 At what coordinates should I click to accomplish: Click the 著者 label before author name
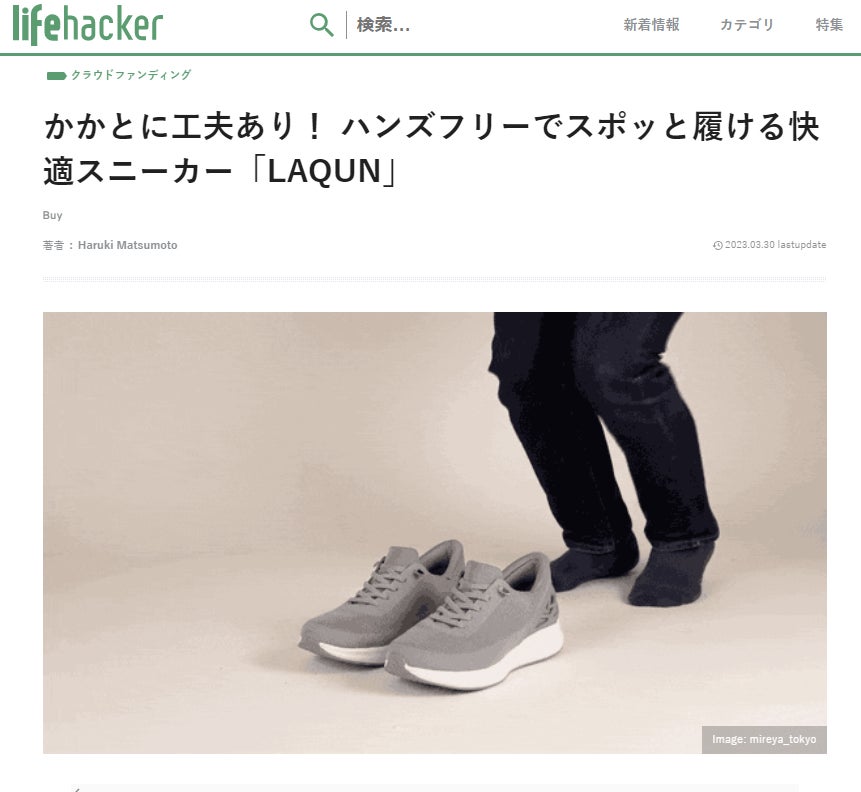click(53, 246)
